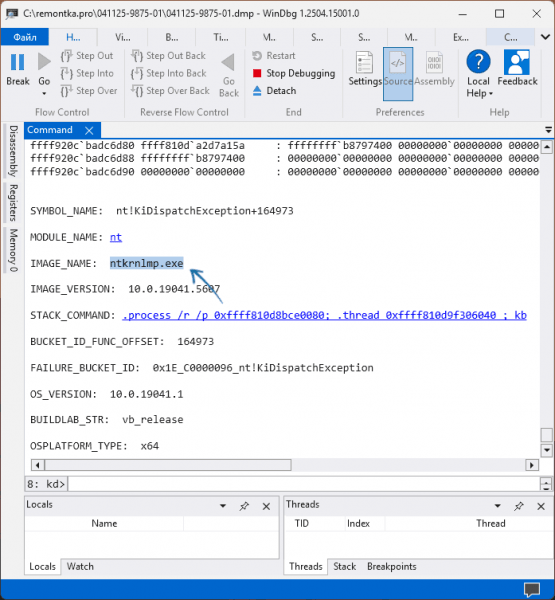Screen dimensions: 555x600
Task: Click FAILURE_BUCKET_ID value text
Action: pyautogui.click(x=263, y=368)
